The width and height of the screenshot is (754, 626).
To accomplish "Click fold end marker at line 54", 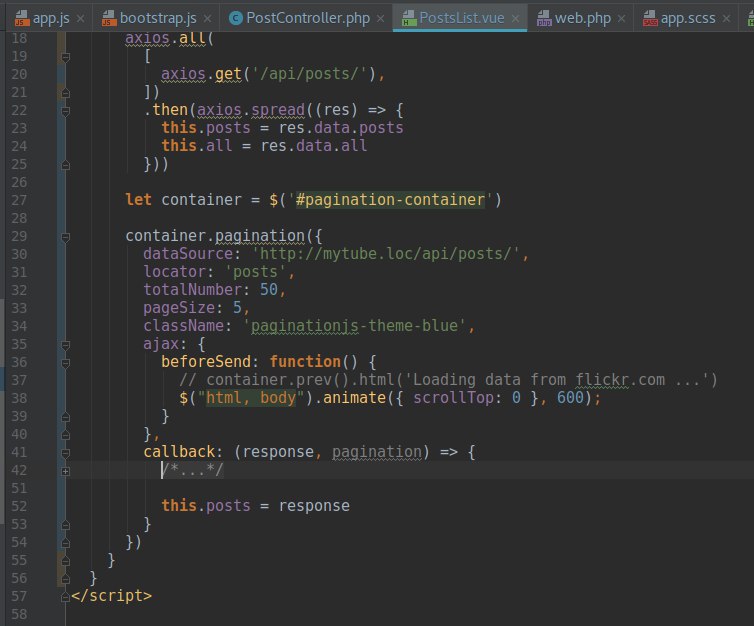I will click(x=66, y=543).
